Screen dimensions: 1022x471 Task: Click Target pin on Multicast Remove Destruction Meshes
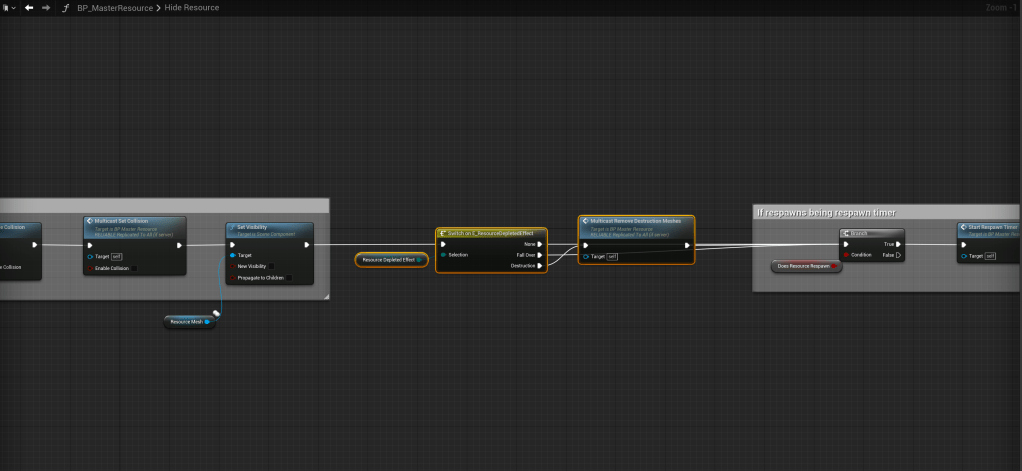585,257
